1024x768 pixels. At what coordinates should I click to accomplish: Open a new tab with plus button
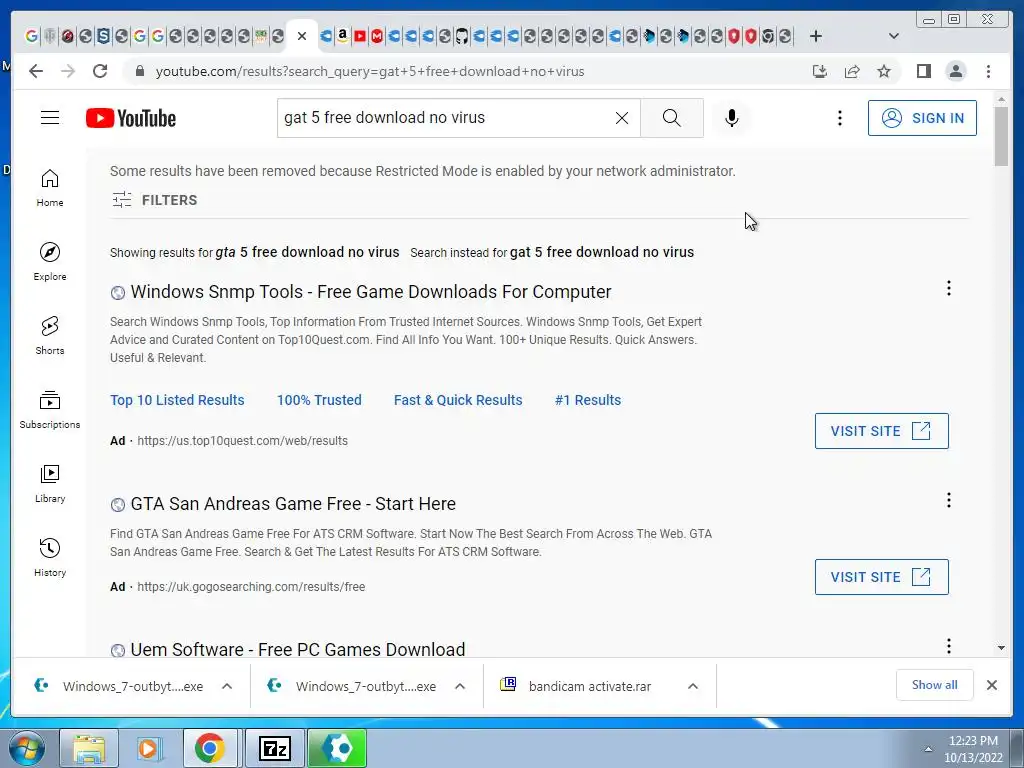815,36
